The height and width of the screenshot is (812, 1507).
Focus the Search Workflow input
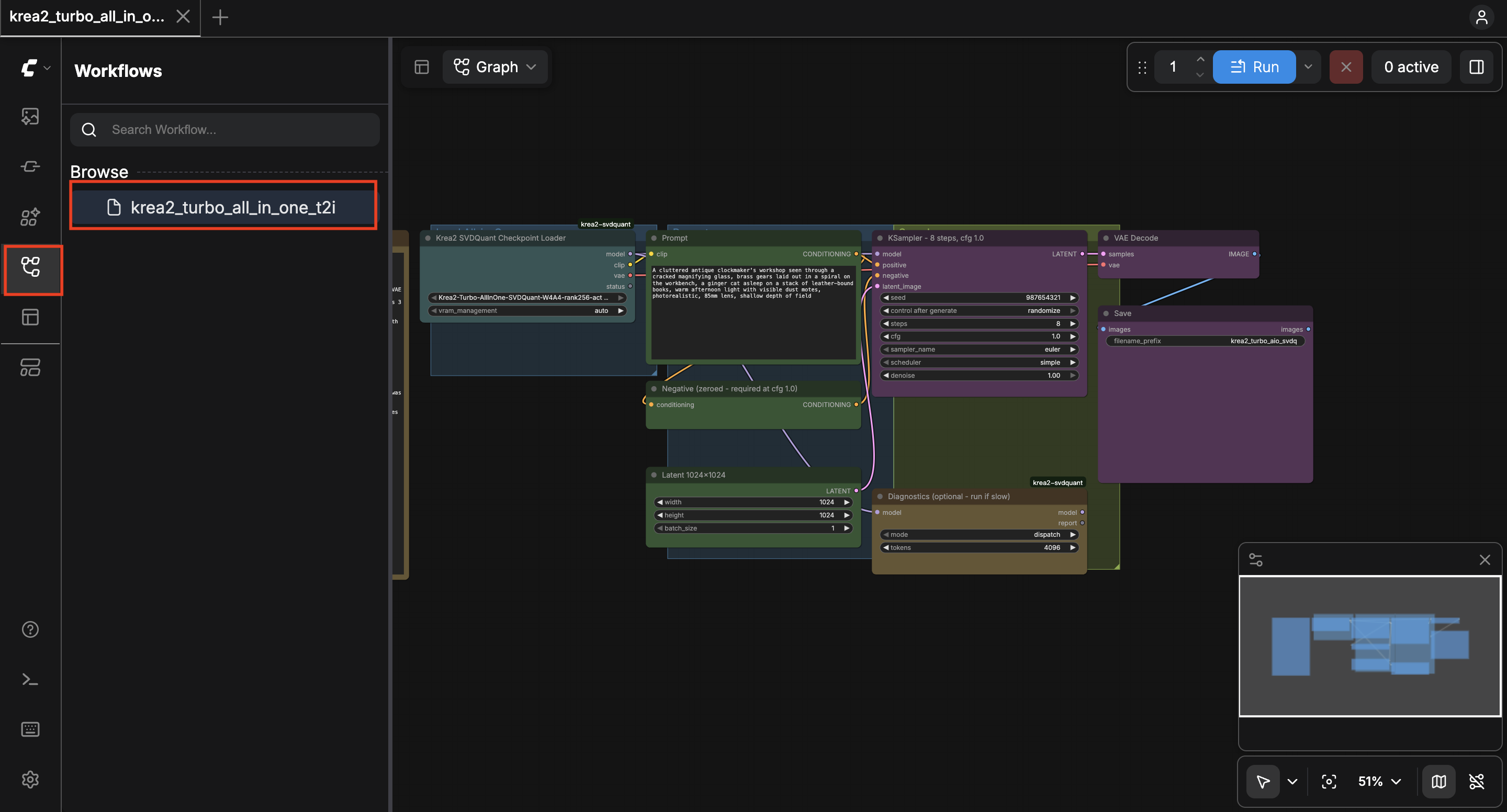[x=224, y=130]
